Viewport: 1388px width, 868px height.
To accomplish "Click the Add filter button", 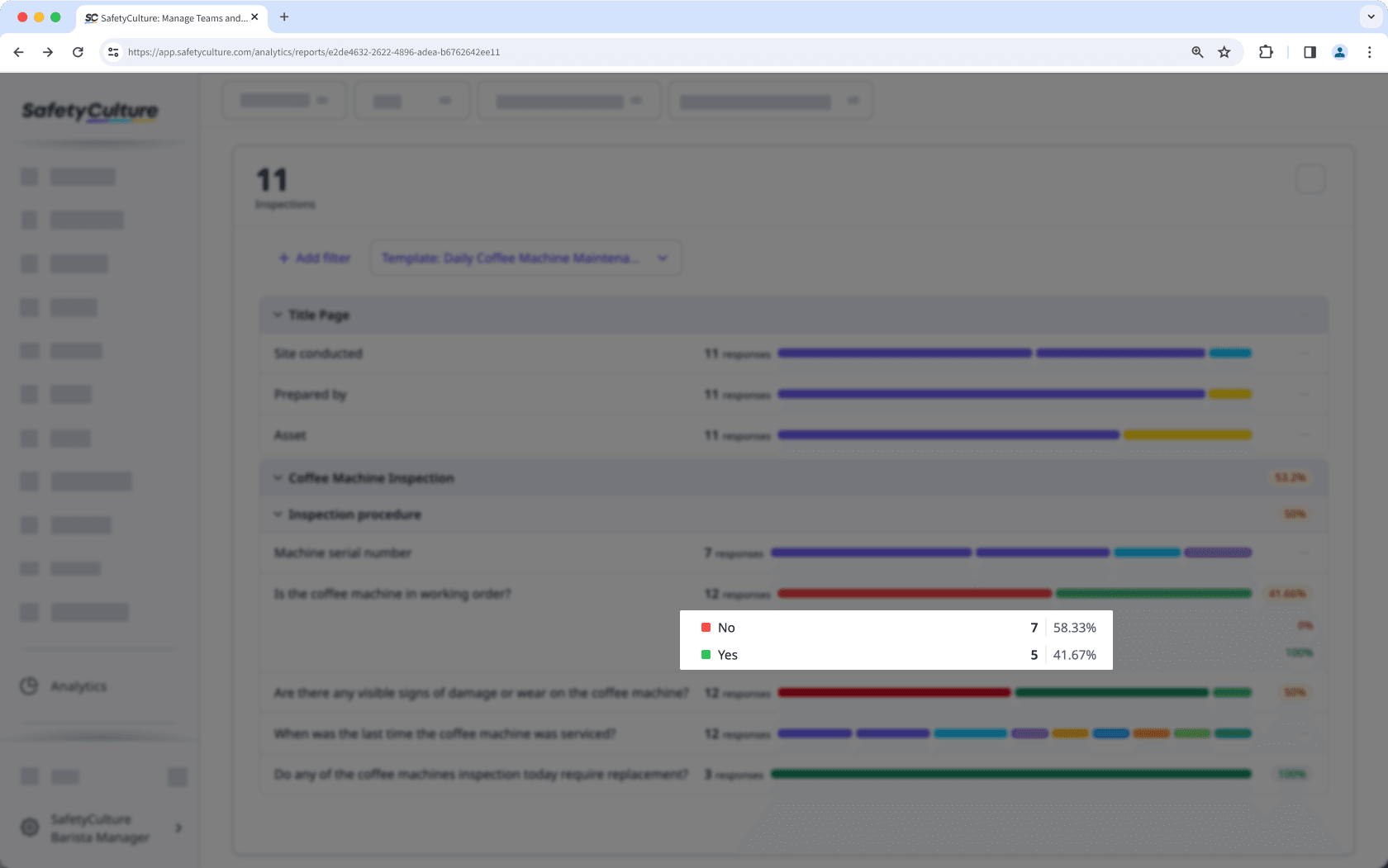I will click(314, 258).
